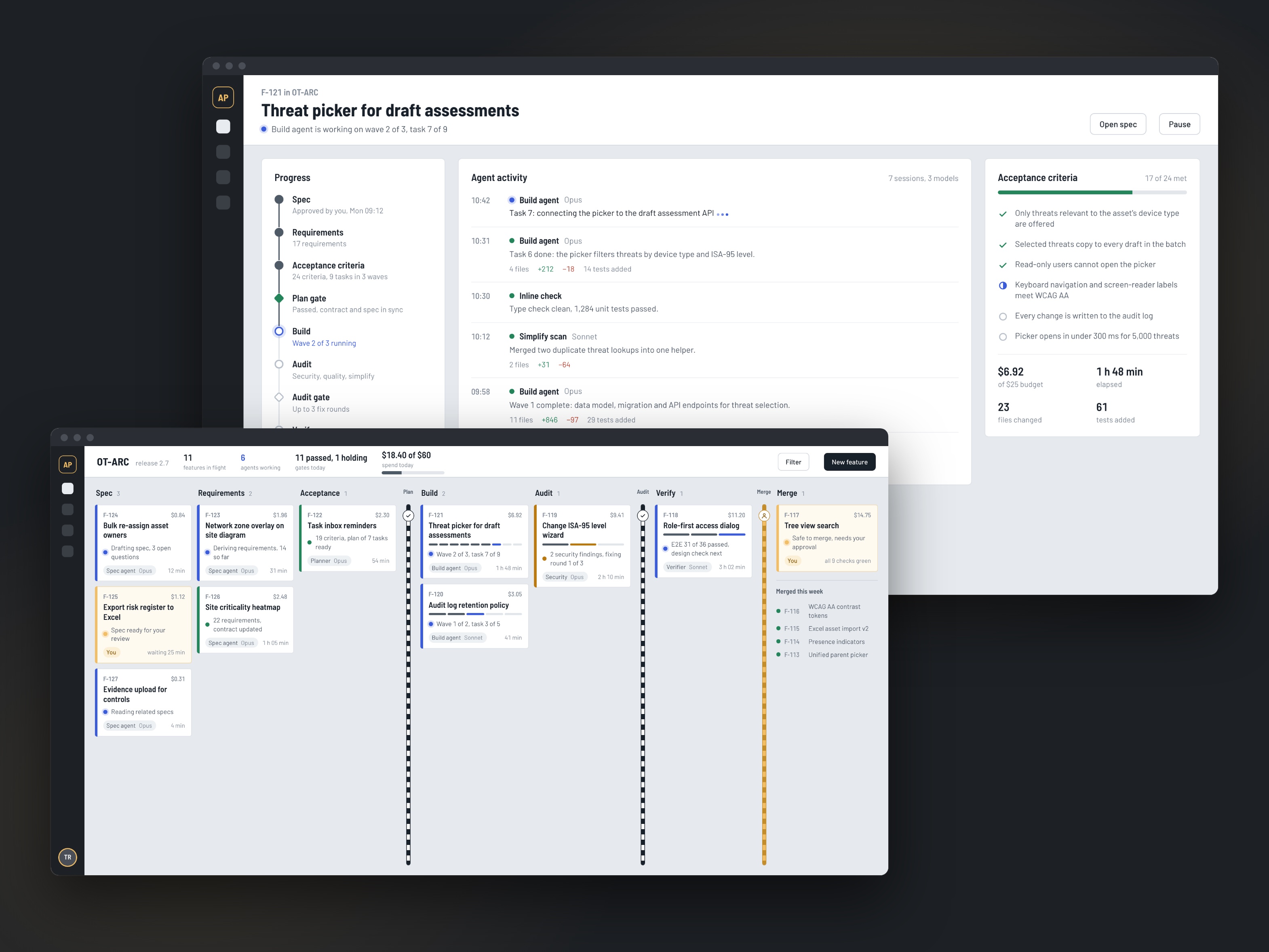Select the Audit gate diamond in Progress
This screenshot has height=952, width=1269.
(279, 397)
